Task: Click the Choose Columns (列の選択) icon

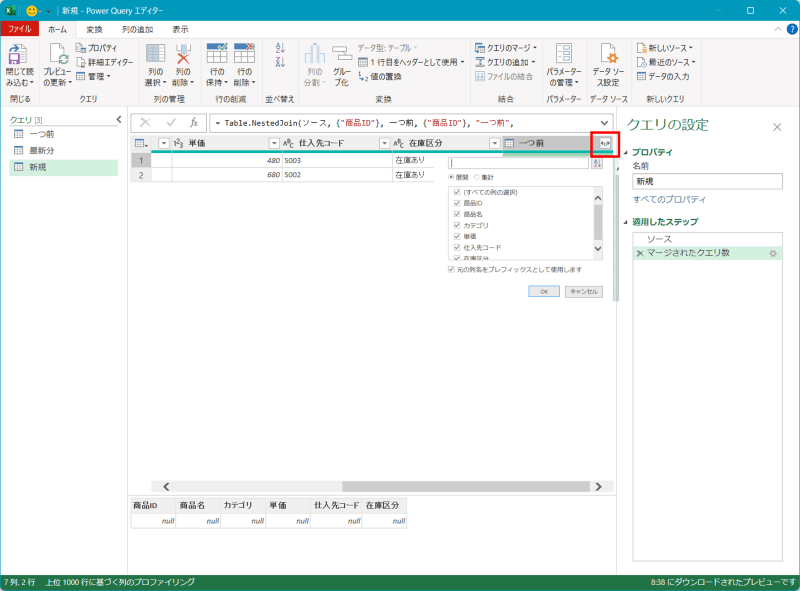Action: click(x=155, y=55)
